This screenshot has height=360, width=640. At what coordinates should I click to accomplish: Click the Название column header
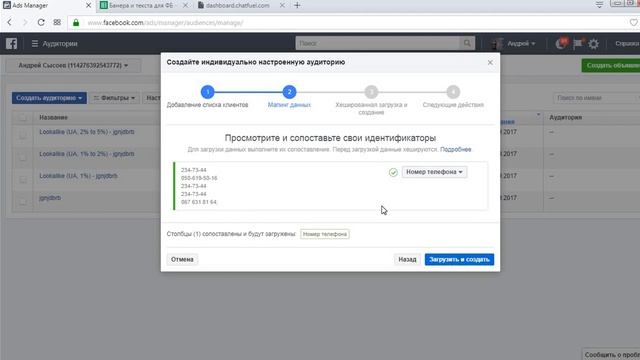[x=53, y=118]
